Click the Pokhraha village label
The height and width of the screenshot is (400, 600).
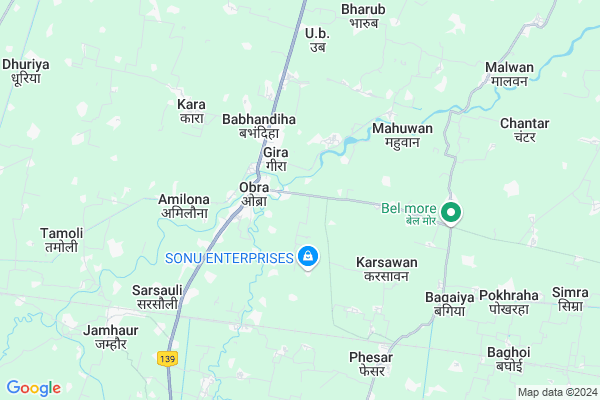[509, 302]
